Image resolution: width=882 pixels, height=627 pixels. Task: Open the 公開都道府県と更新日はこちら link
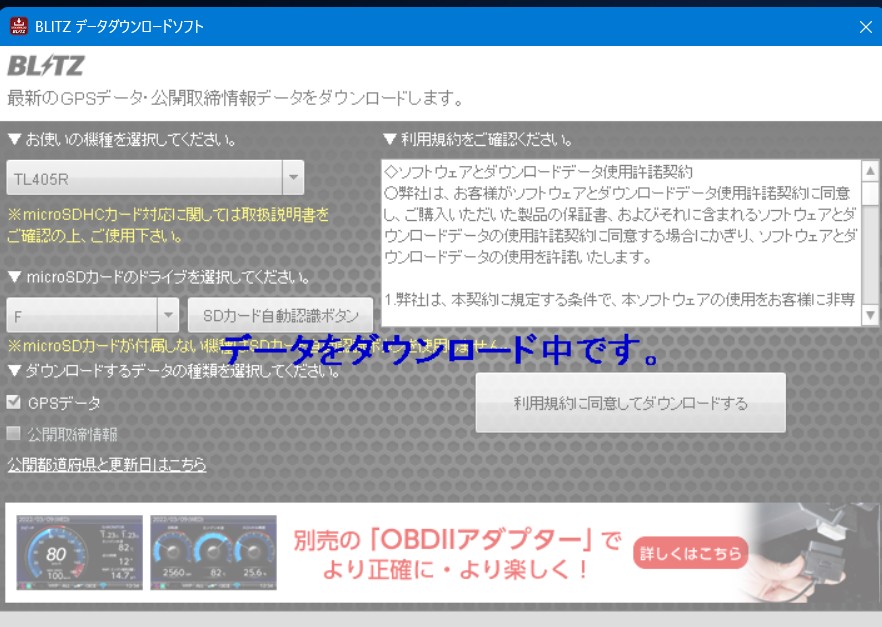coord(107,464)
